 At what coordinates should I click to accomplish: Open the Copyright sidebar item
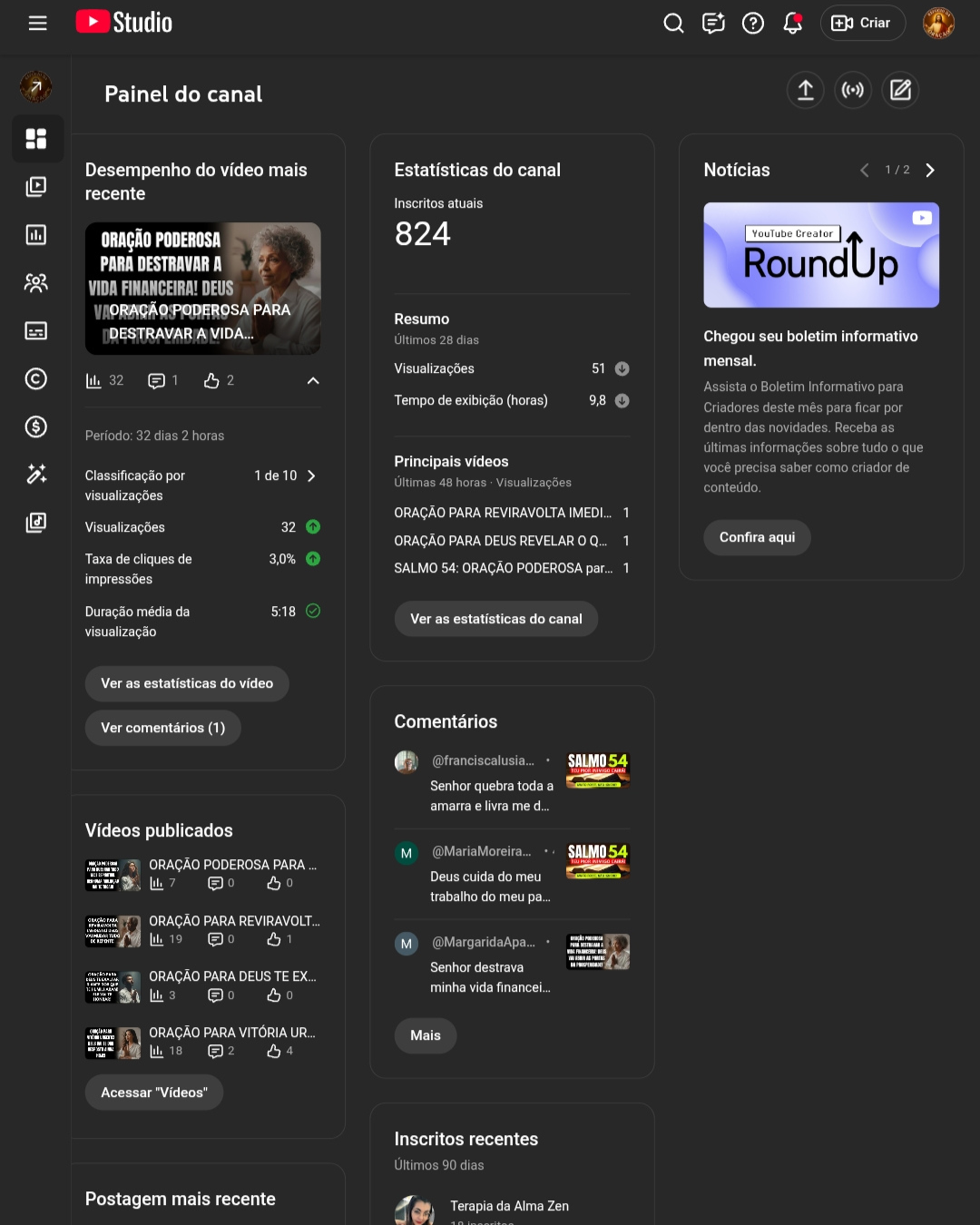[x=36, y=379]
